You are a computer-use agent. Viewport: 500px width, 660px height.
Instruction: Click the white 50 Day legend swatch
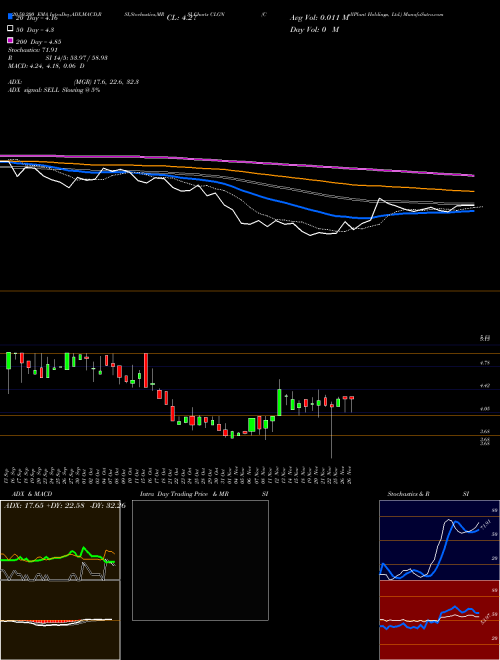click(11, 29)
